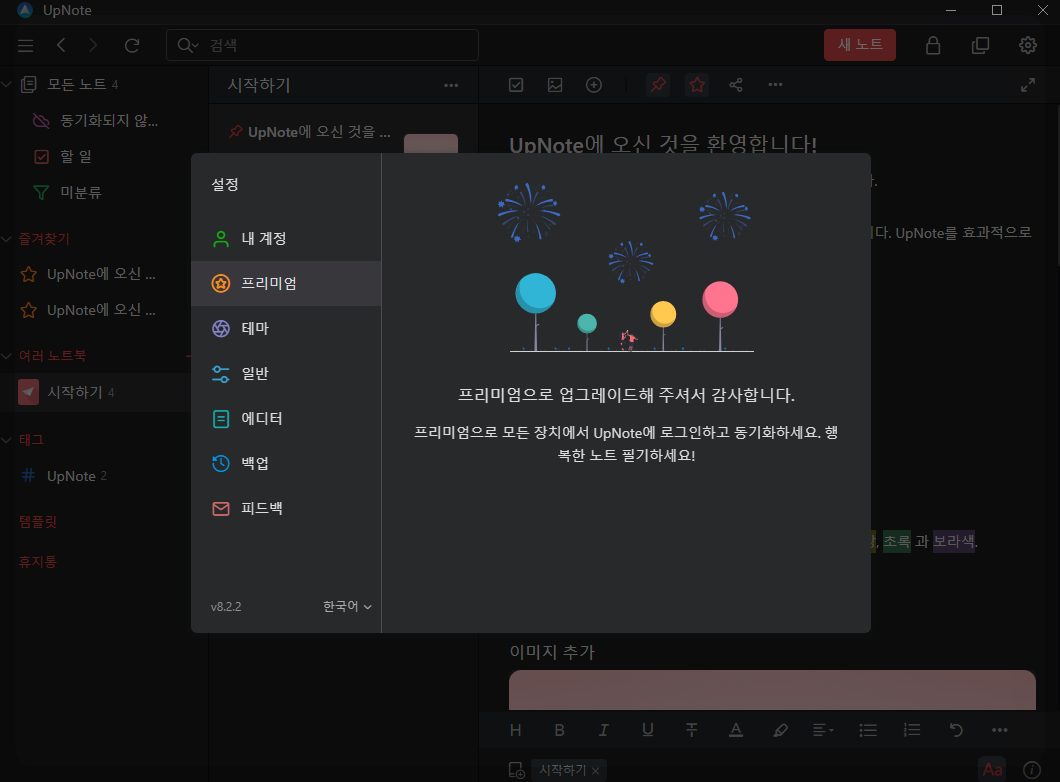The width and height of the screenshot is (1060, 782).
Task: Click the sync refresh icon
Action: click(x=132, y=45)
